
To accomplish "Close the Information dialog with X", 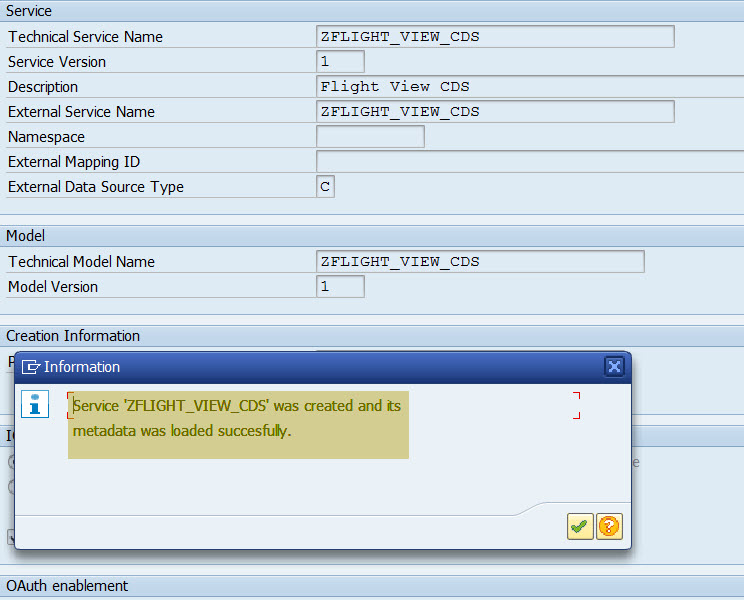I will 615,367.
